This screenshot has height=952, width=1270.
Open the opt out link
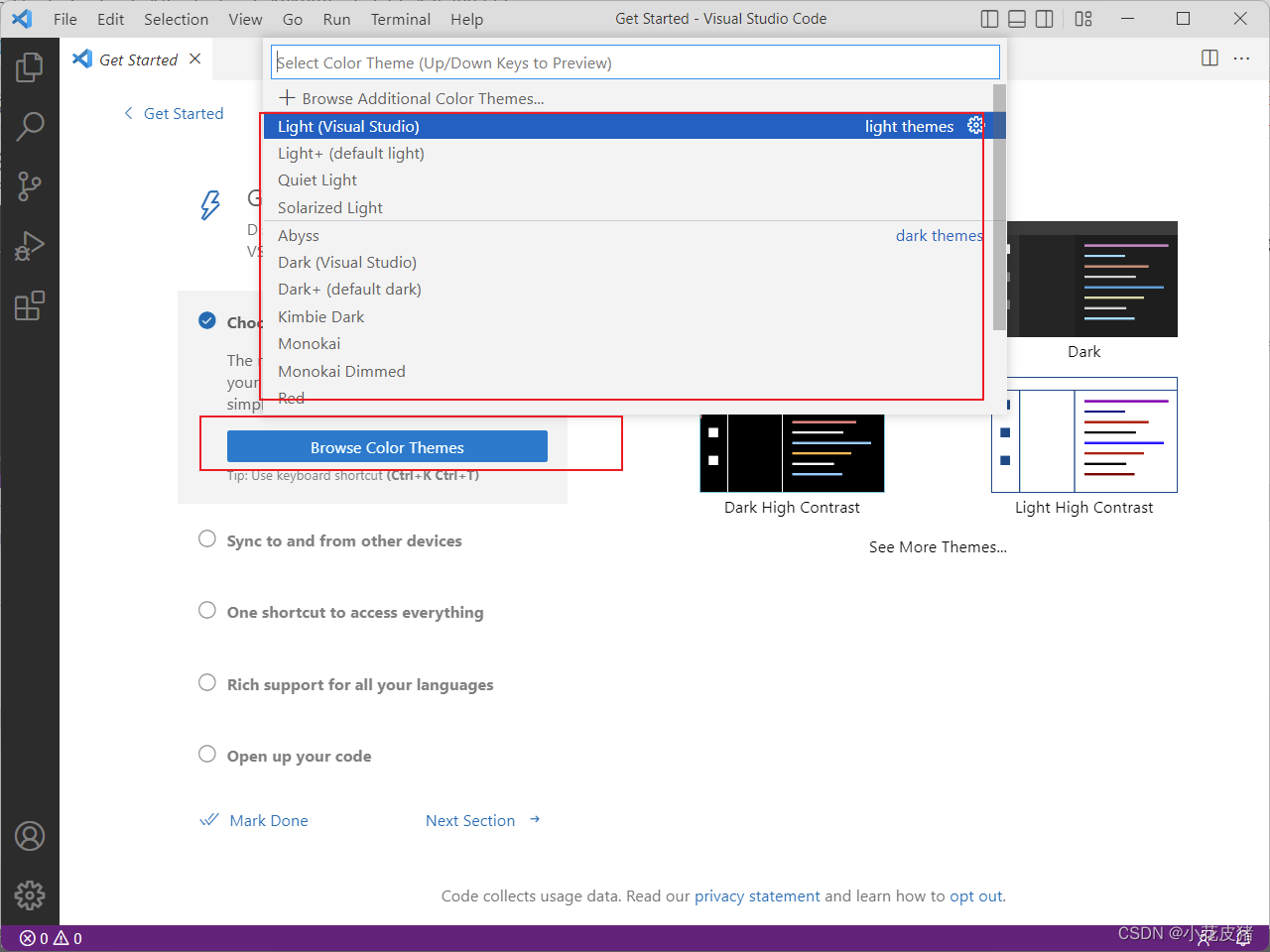click(x=976, y=895)
